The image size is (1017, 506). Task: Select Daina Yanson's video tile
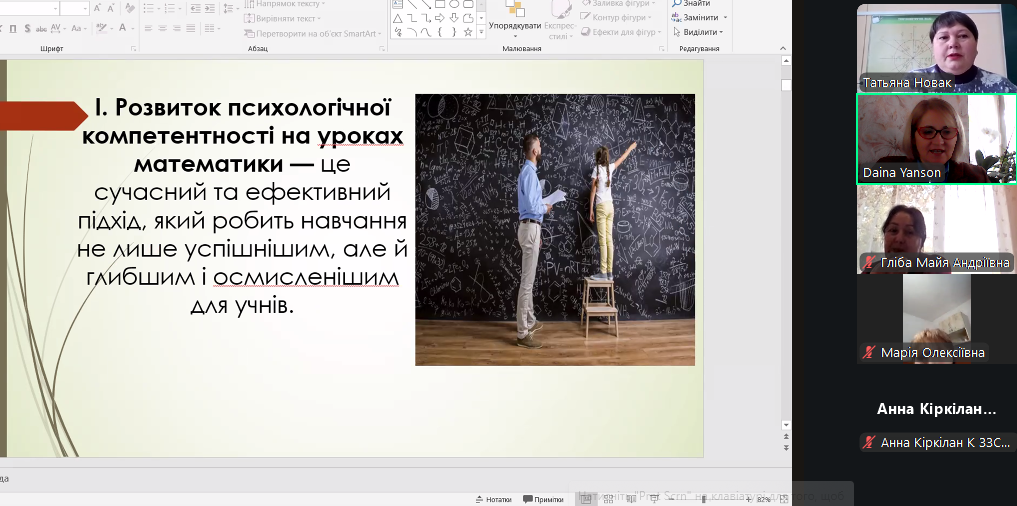[936, 139]
